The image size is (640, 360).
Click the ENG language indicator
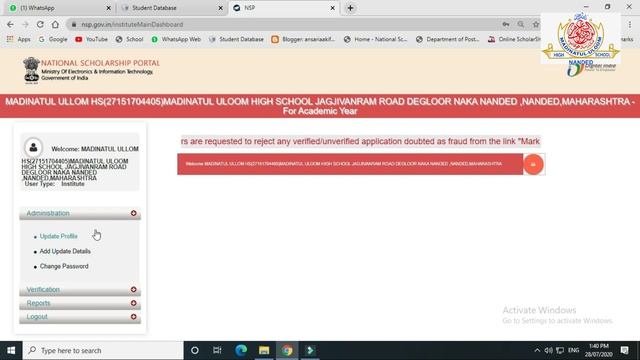(x=573, y=351)
